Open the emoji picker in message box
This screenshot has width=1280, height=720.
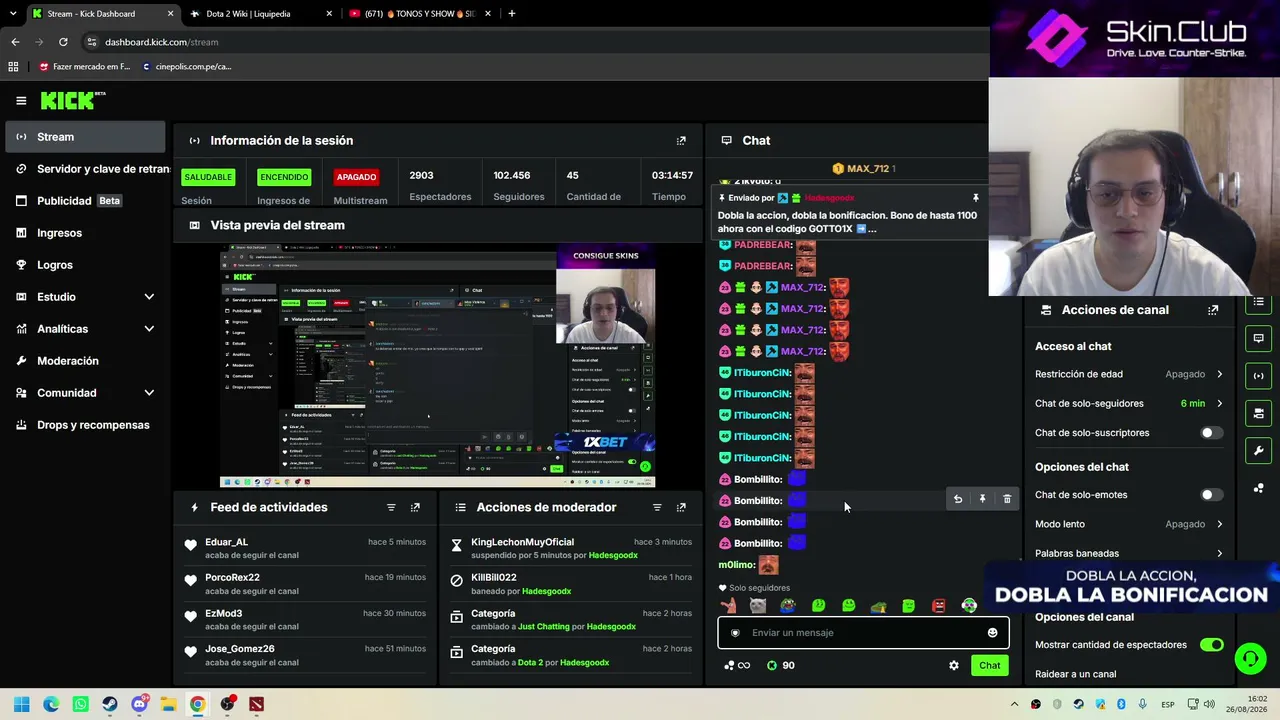point(992,633)
